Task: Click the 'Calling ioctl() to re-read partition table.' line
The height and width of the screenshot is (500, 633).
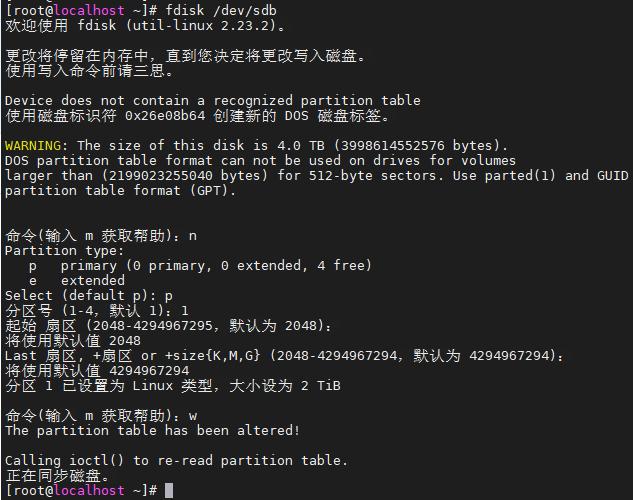Action: pos(176,460)
